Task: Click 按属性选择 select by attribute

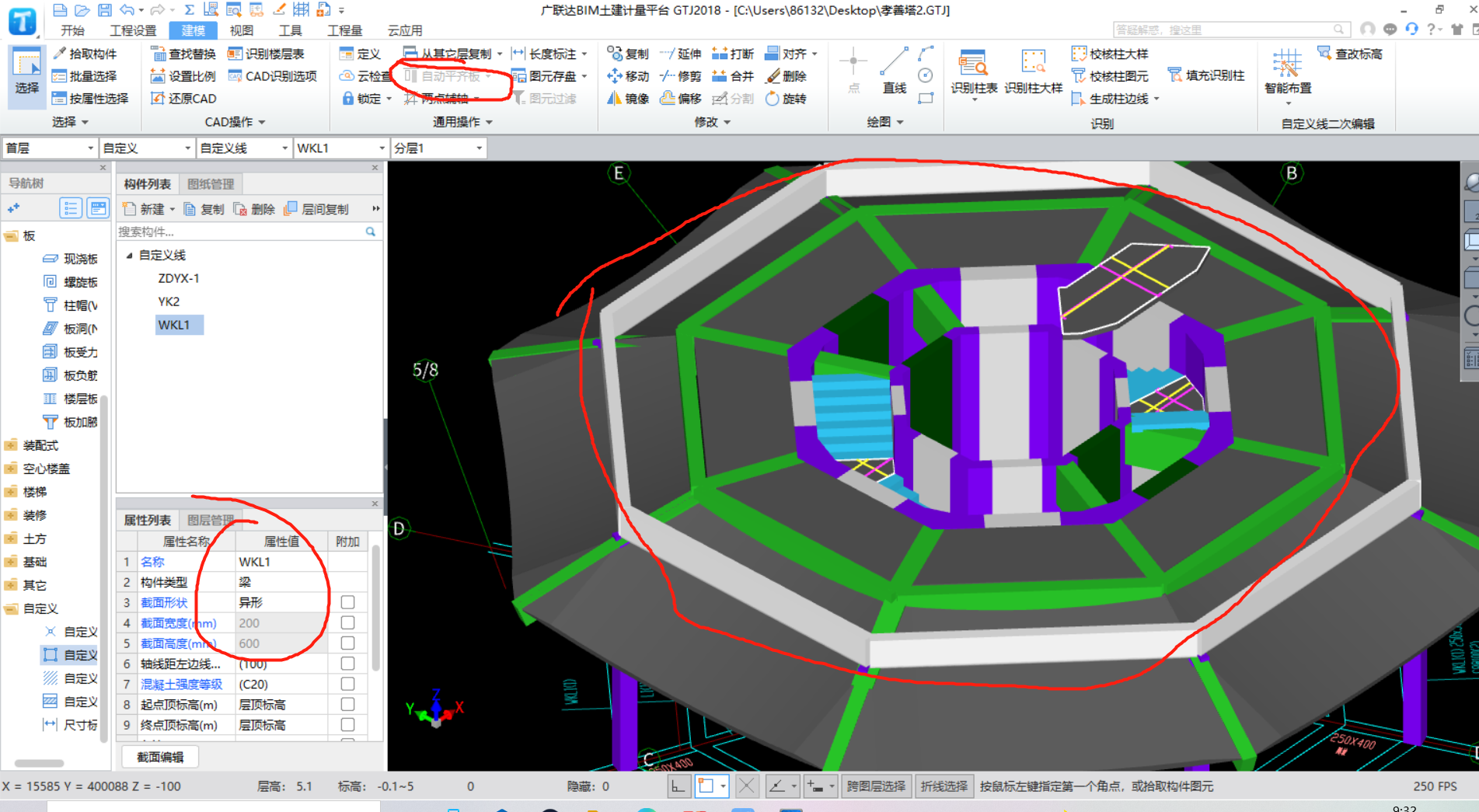Action: pos(90,98)
